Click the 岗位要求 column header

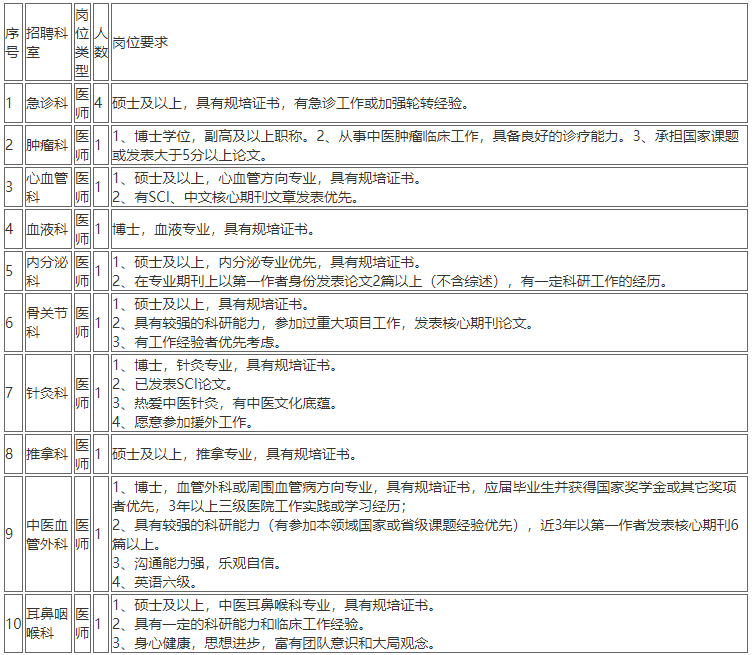pyautogui.click(x=140, y=43)
